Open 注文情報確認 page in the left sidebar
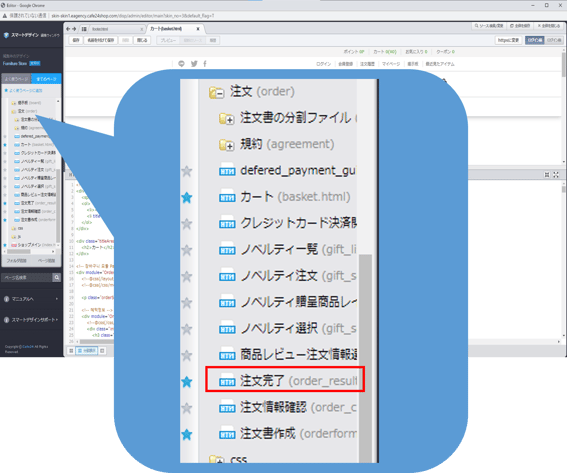Screen dimensions: 567x473 [x=35, y=211]
